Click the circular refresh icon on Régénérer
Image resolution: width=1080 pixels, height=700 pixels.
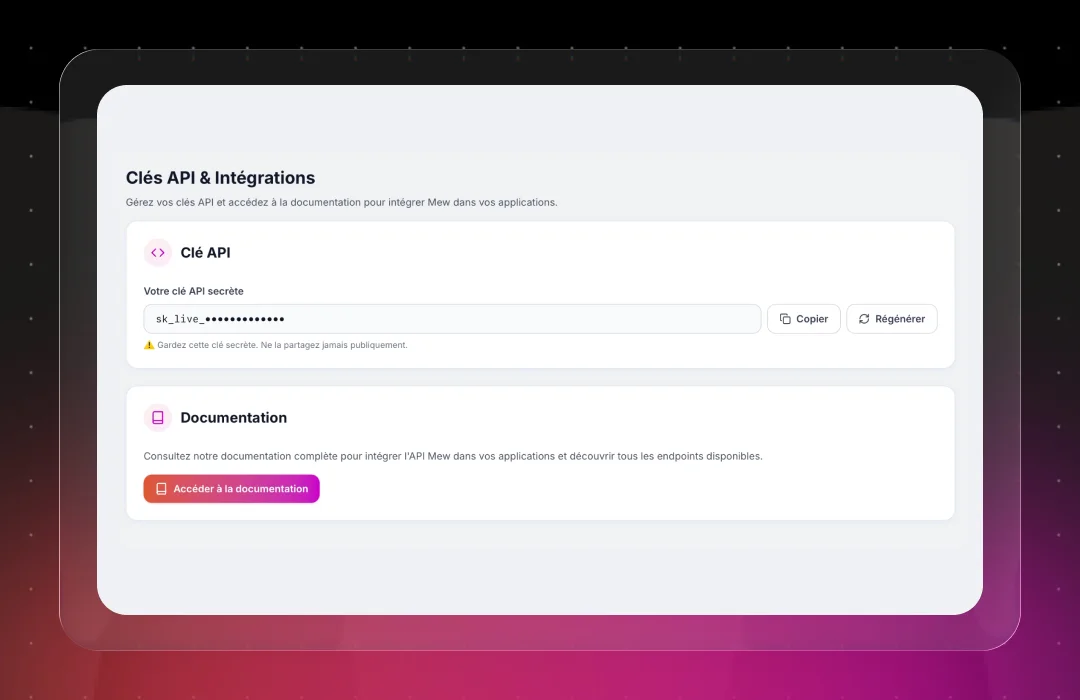point(862,318)
